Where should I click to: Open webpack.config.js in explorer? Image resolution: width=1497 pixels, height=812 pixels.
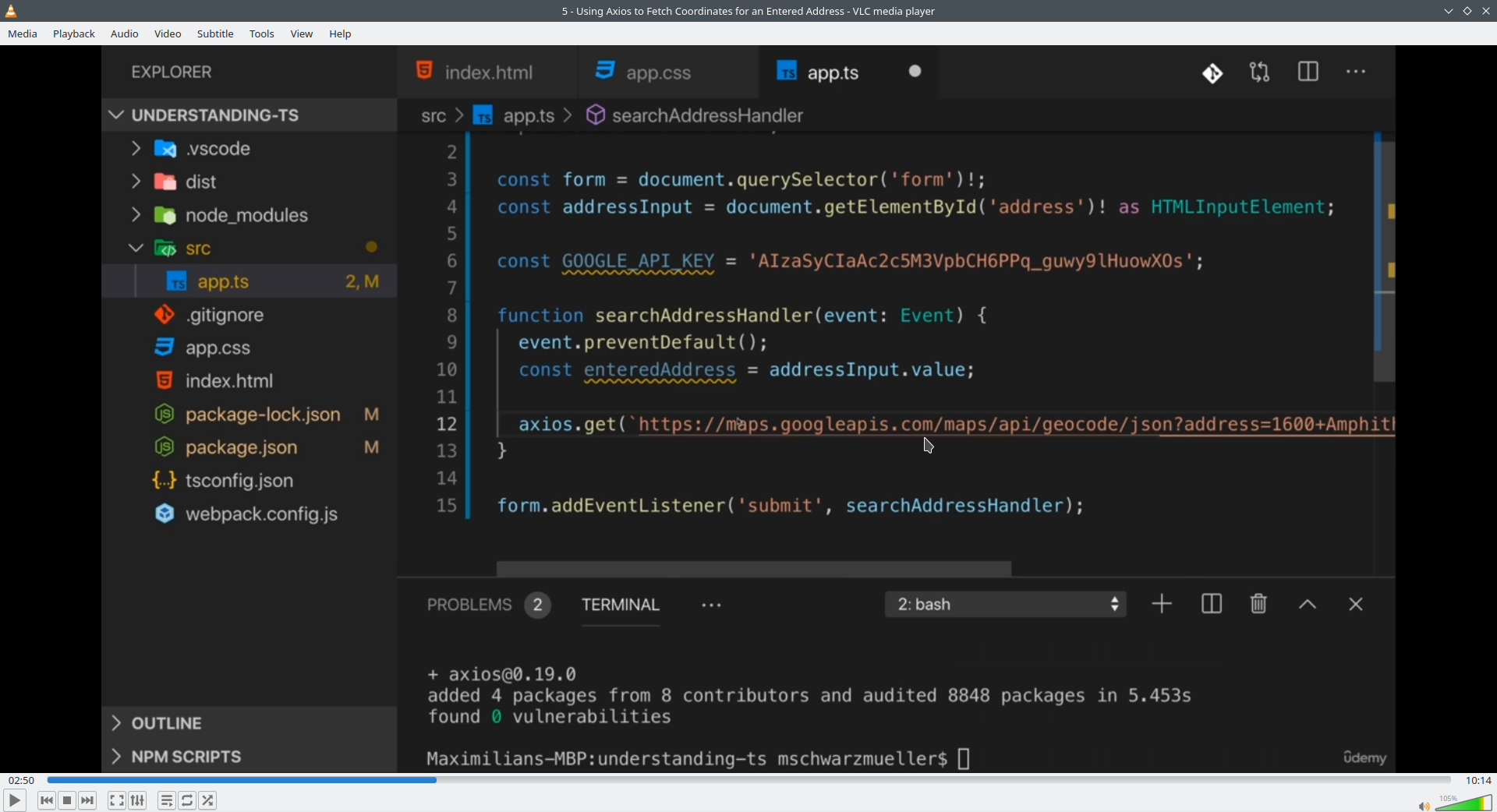tap(249, 514)
